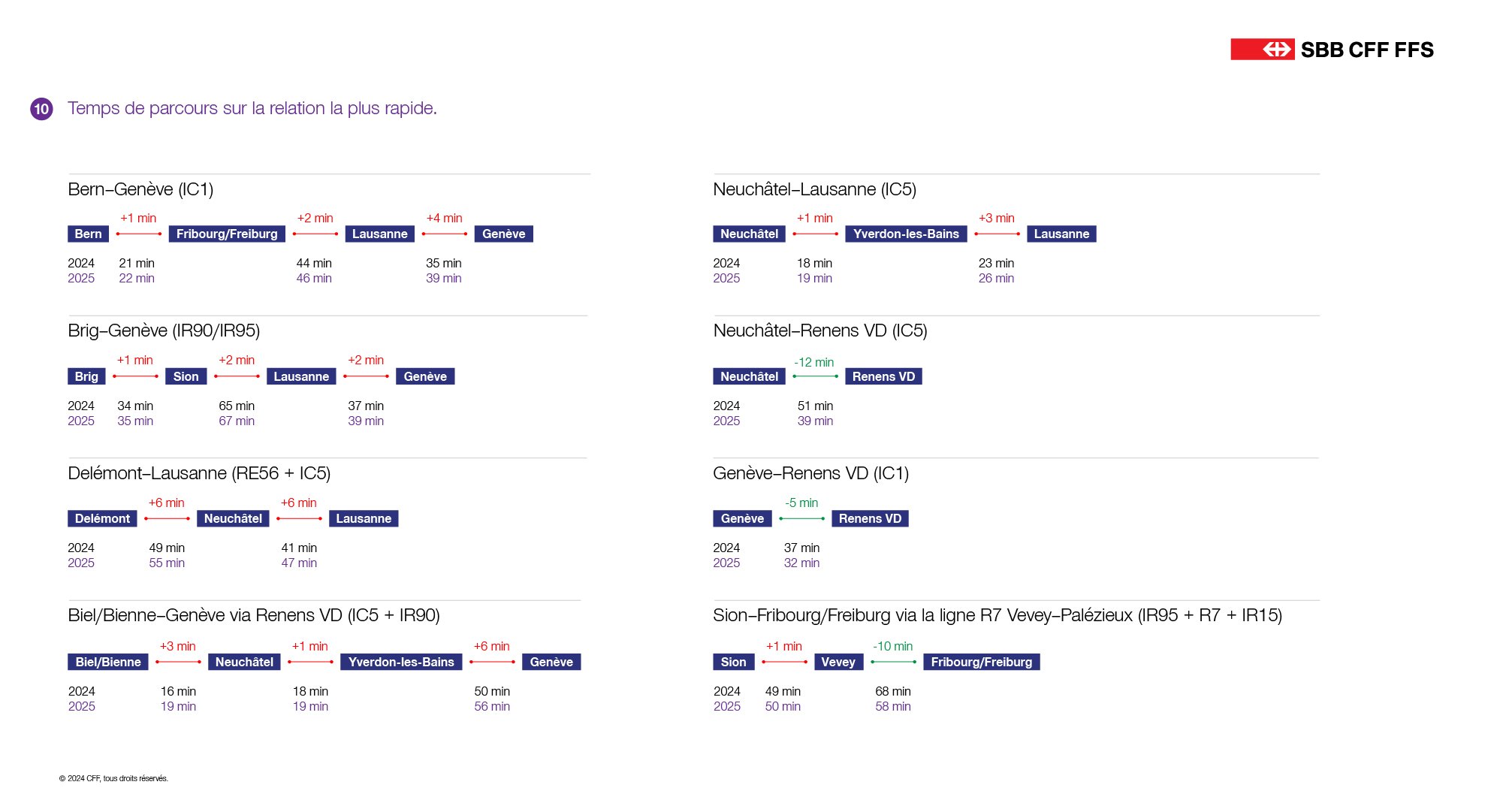Click the SBB CFF FFS wordmark text

[1367, 50]
